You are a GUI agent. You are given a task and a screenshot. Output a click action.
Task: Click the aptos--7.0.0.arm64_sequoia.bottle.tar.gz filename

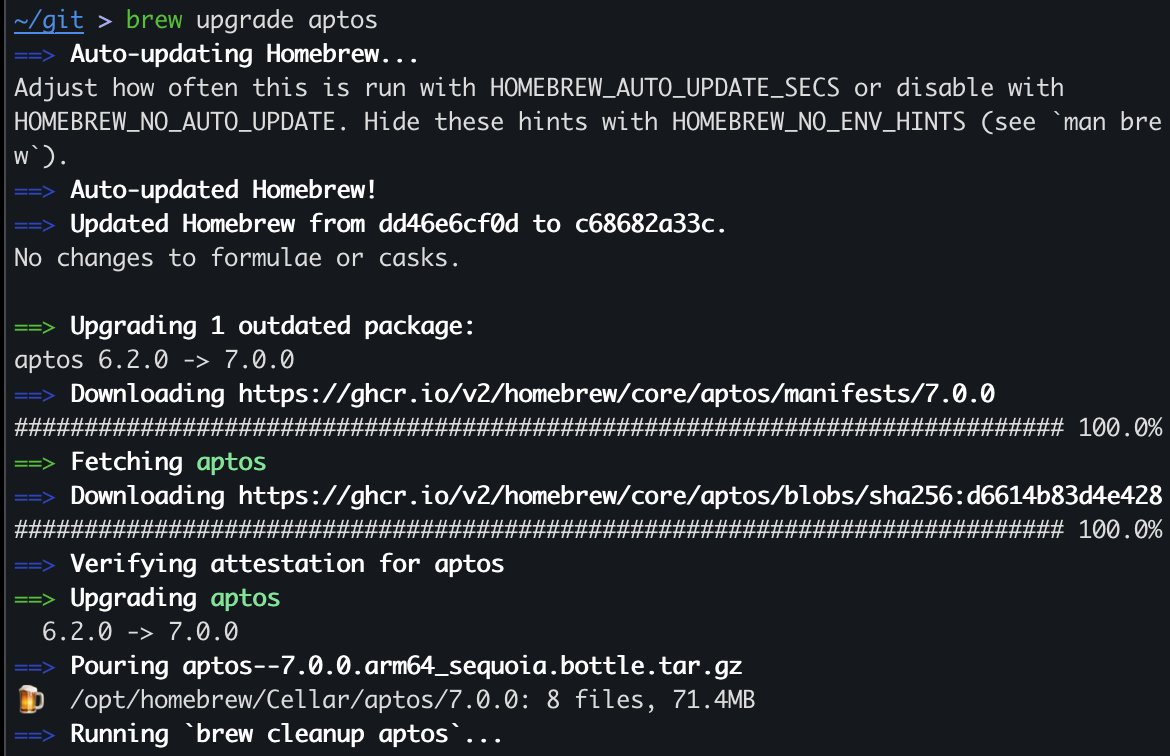pos(463,666)
